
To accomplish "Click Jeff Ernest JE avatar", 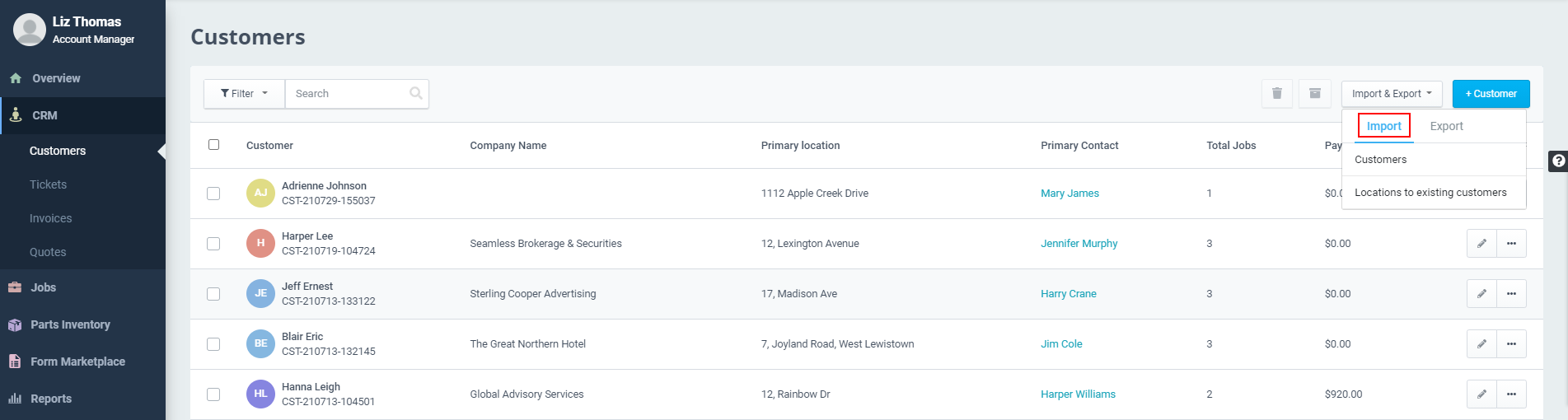I will [x=260, y=293].
